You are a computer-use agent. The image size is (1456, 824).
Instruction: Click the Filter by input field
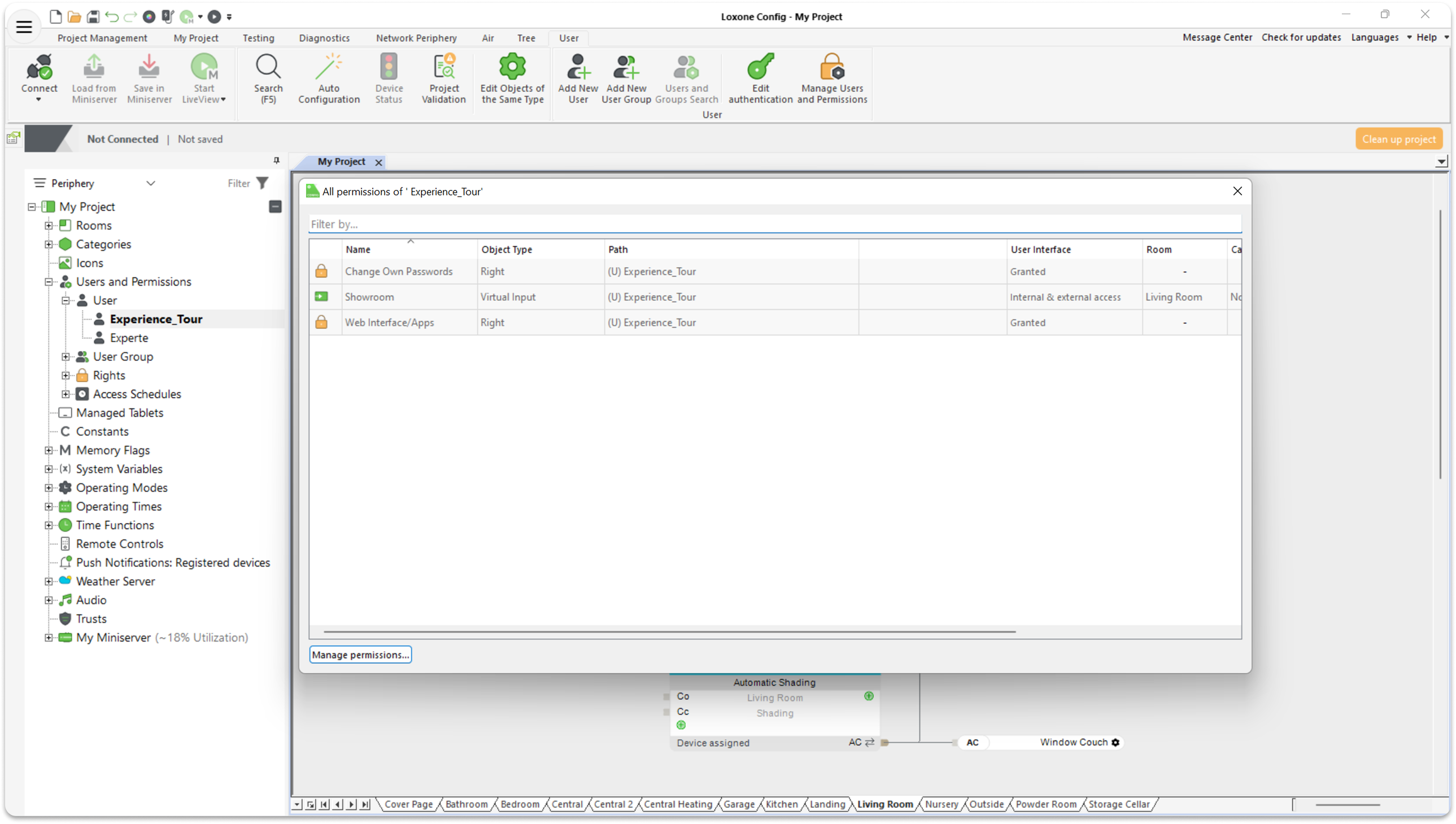pyautogui.click(x=774, y=224)
